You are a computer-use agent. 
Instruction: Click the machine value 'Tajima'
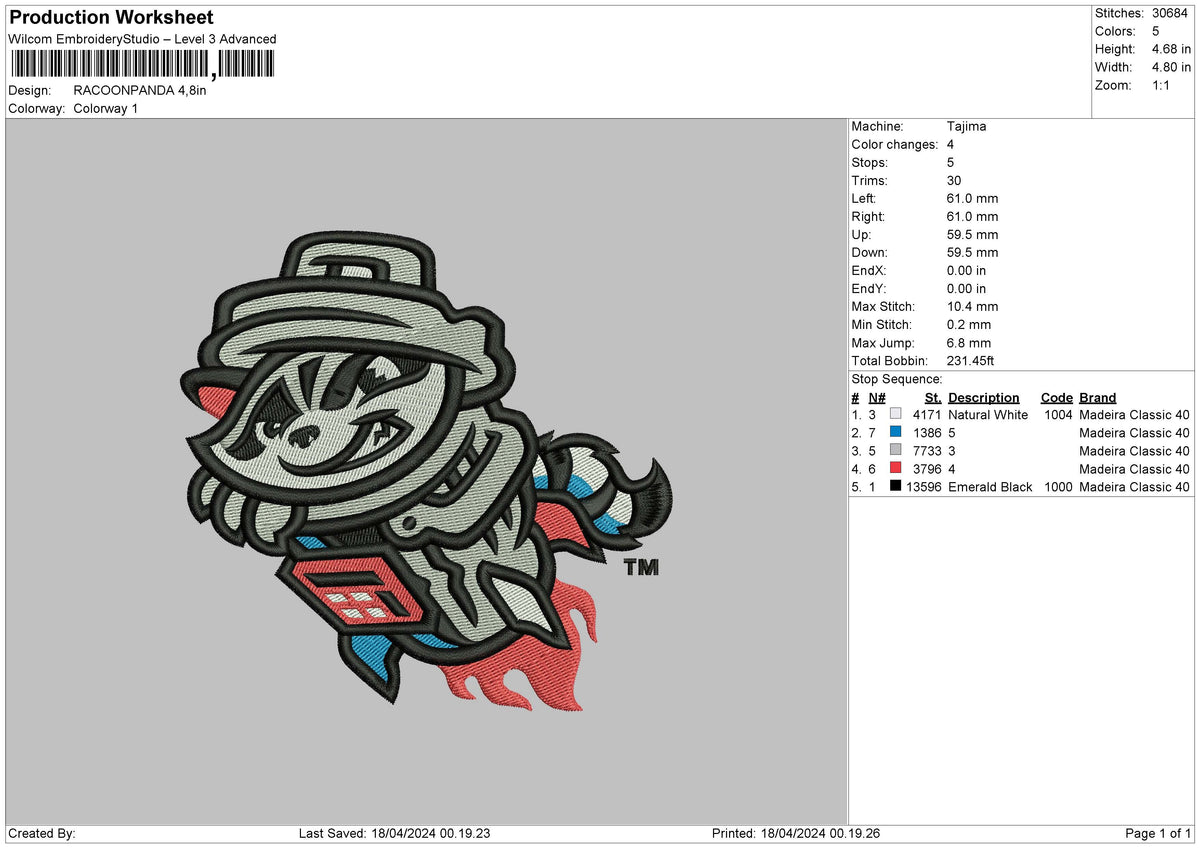(x=967, y=126)
